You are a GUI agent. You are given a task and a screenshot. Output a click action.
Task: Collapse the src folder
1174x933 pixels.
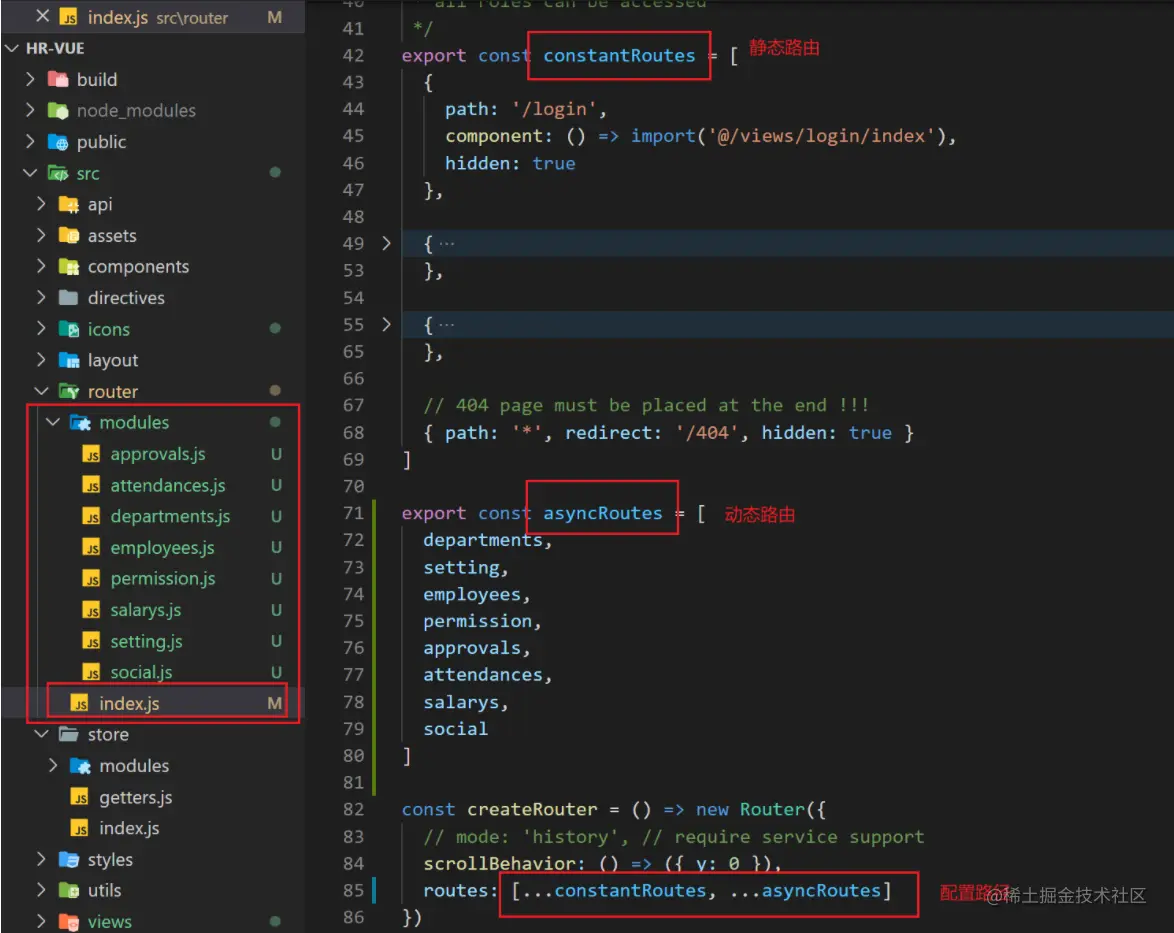tap(31, 172)
